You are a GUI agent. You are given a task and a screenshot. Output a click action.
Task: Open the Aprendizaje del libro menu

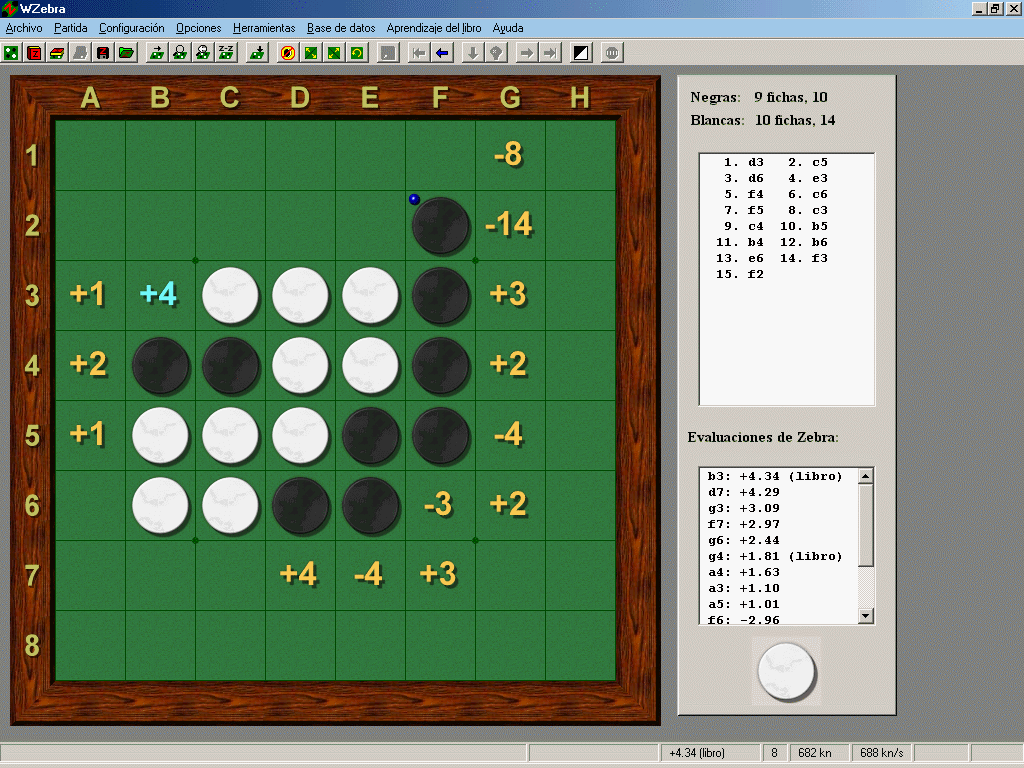(x=434, y=28)
